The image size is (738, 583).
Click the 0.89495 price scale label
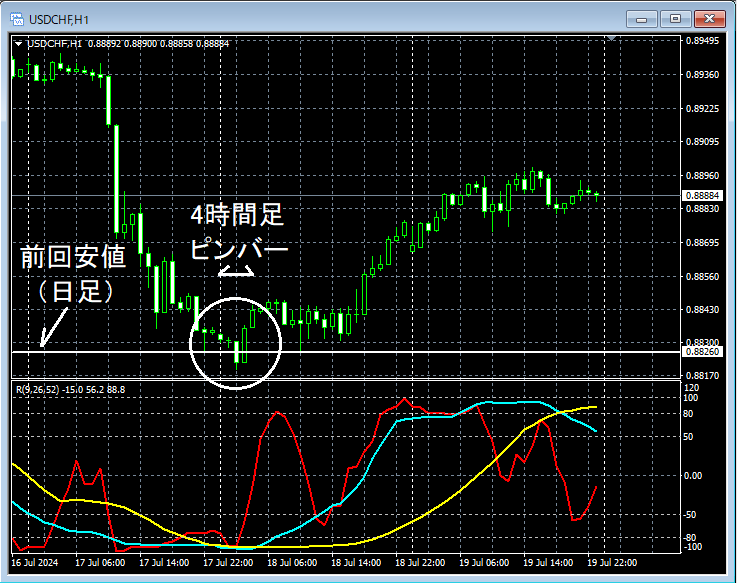pyautogui.click(x=702, y=41)
